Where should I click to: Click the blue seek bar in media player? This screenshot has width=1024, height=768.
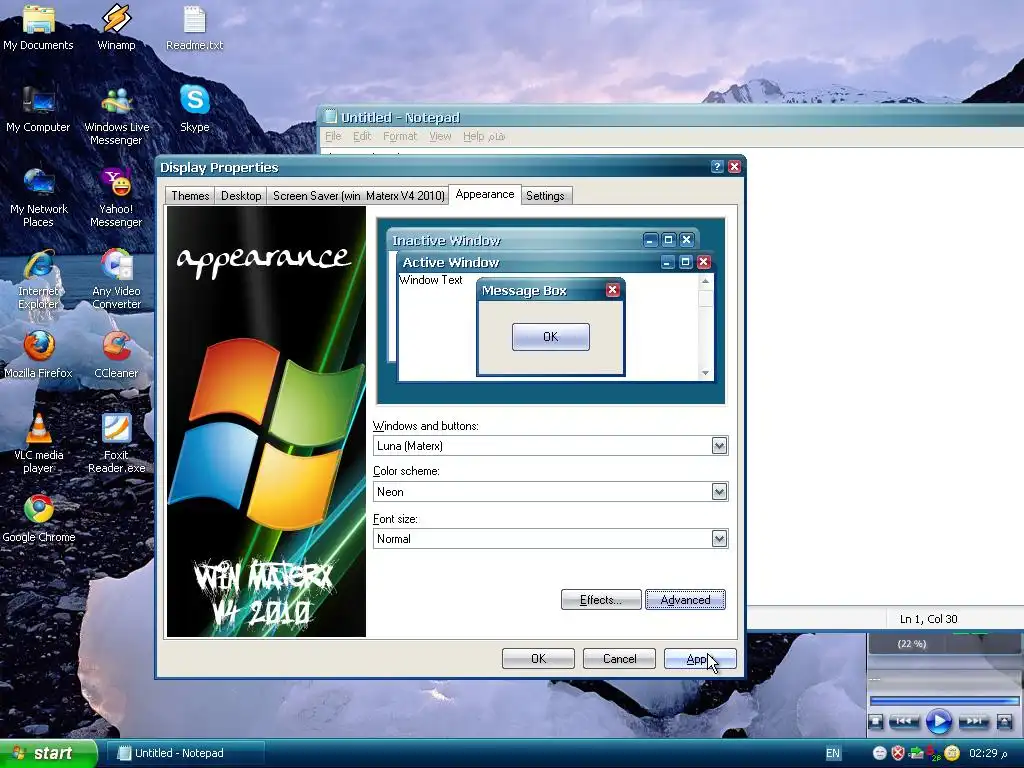tap(944, 701)
